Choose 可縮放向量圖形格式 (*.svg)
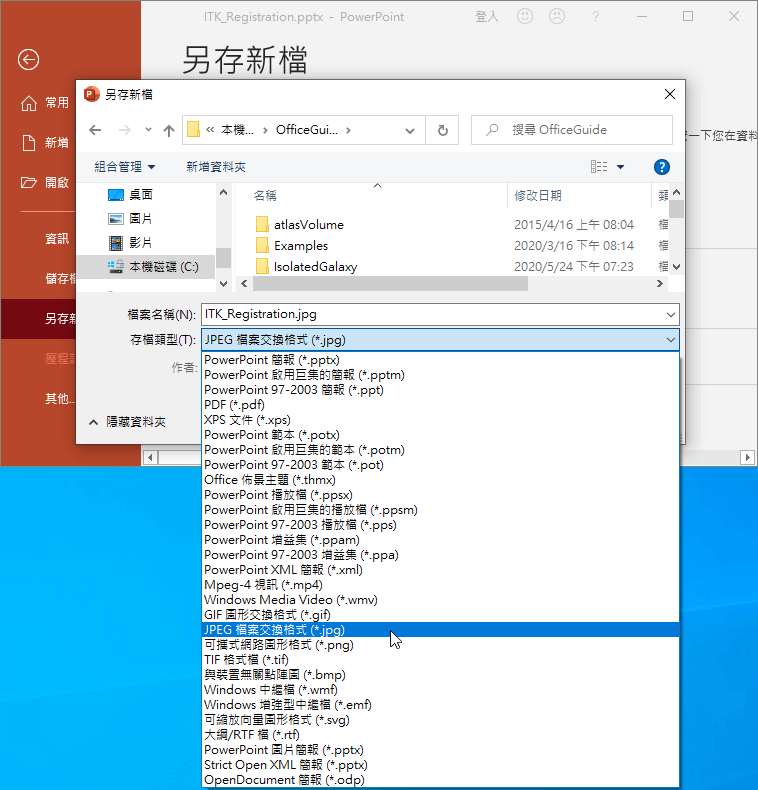758x790 pixels. click(x=440, y=719)
